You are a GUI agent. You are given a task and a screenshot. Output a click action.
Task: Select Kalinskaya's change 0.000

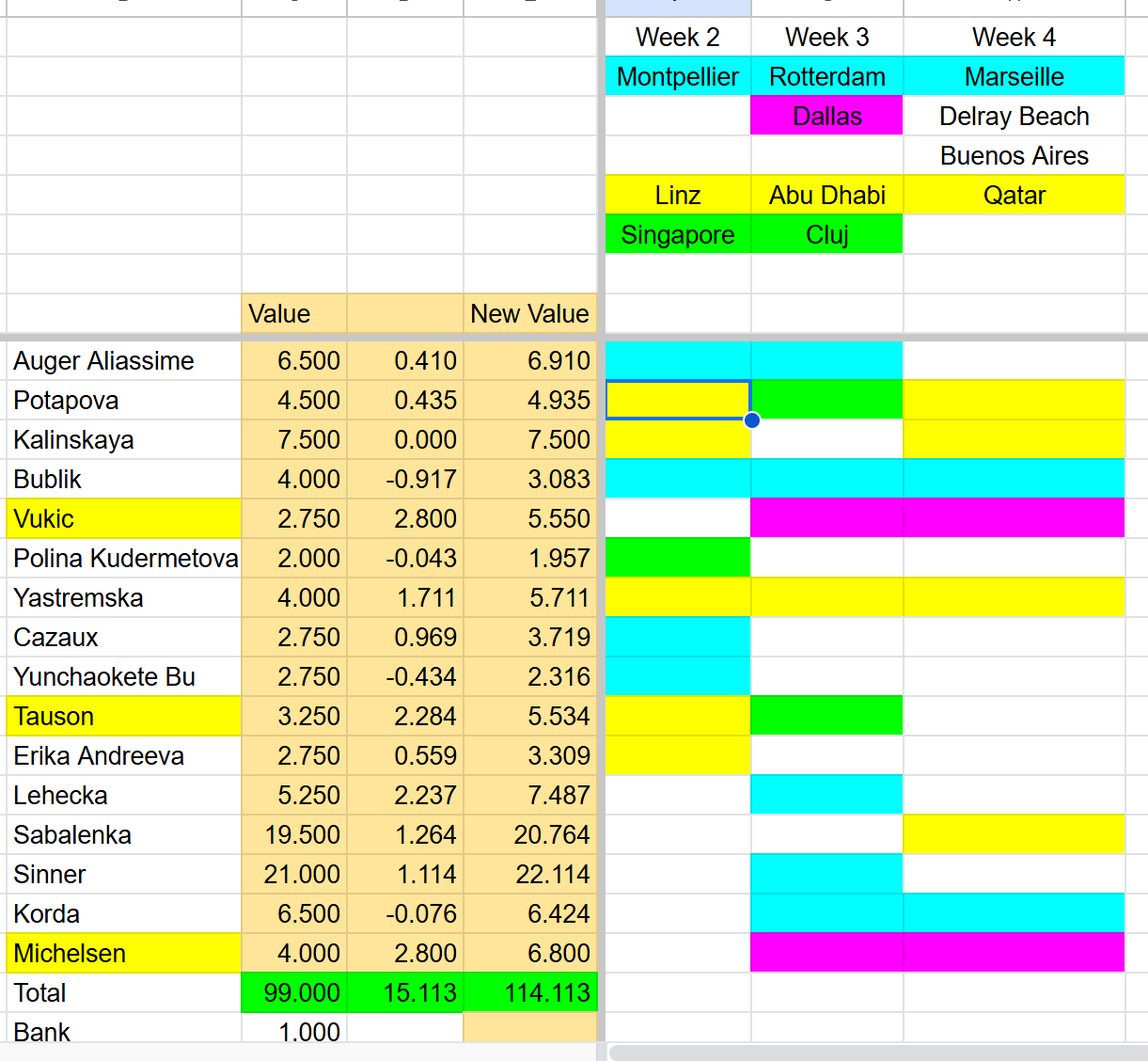coord(405,440)
